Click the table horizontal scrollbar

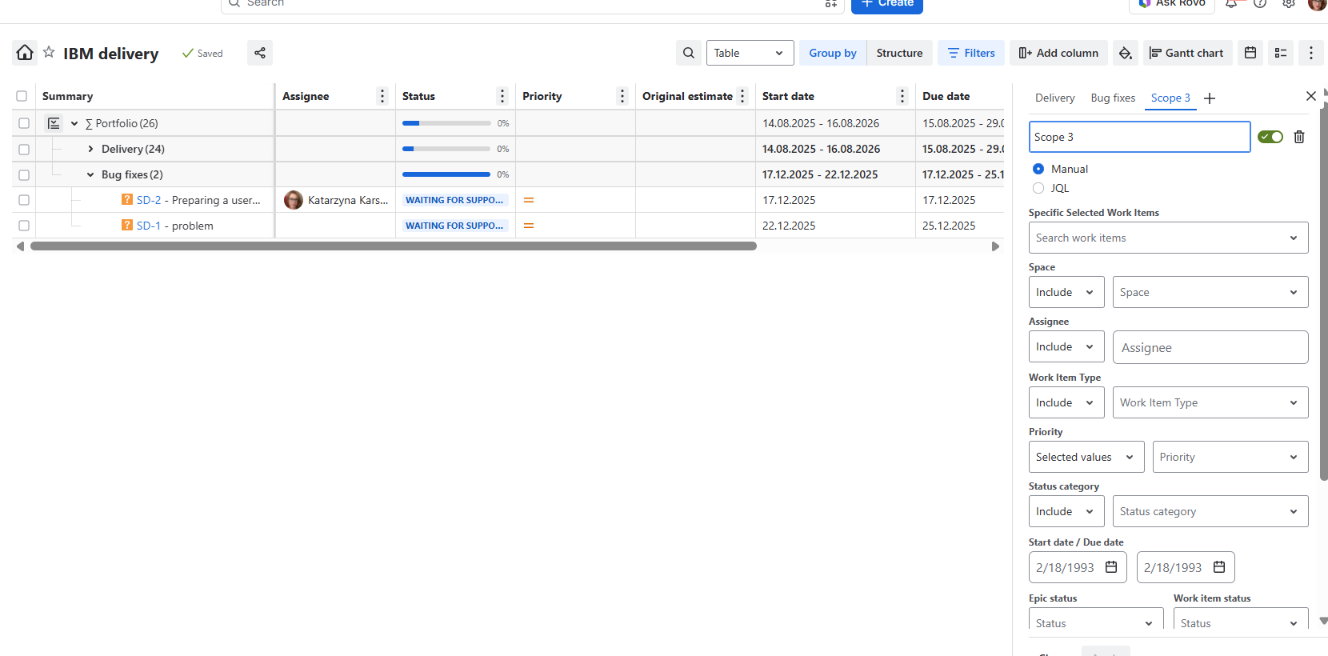(393, 246)
